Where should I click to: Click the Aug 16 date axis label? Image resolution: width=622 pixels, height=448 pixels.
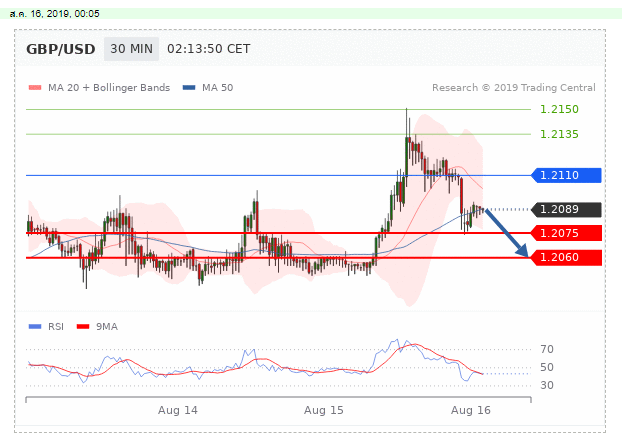pos(471,410)
